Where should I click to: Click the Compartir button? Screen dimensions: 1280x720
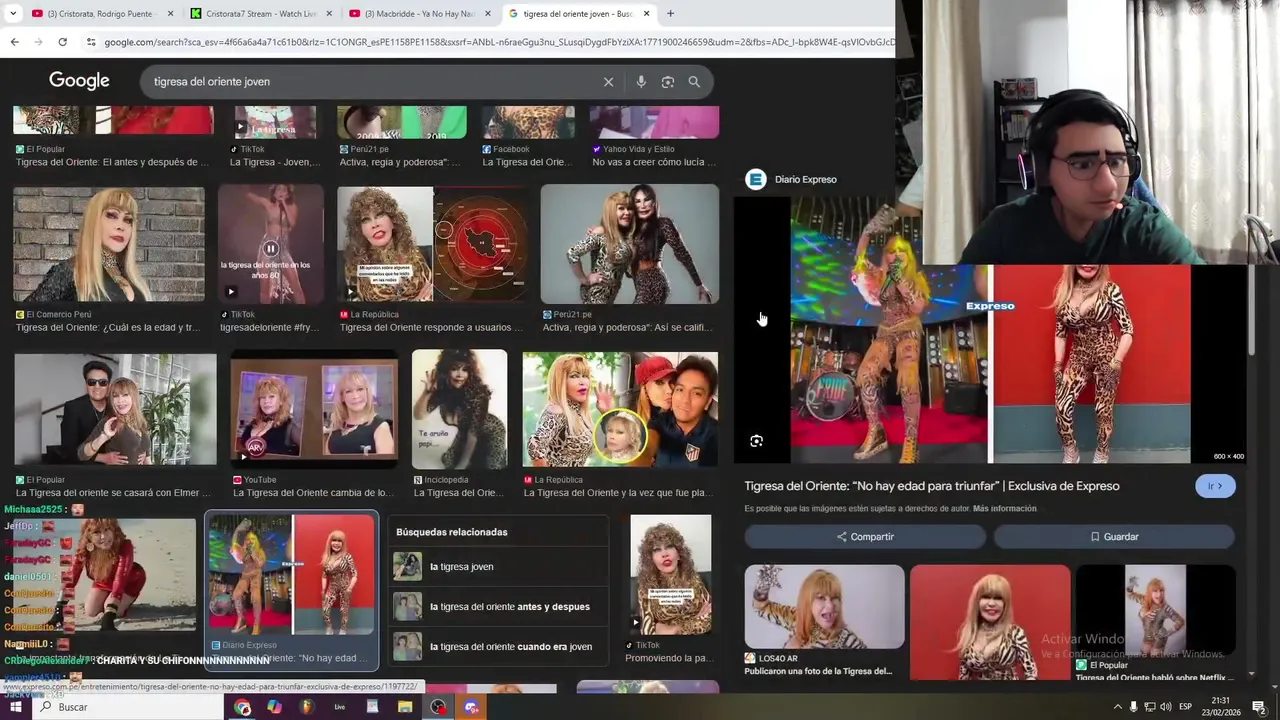(865, 537)
